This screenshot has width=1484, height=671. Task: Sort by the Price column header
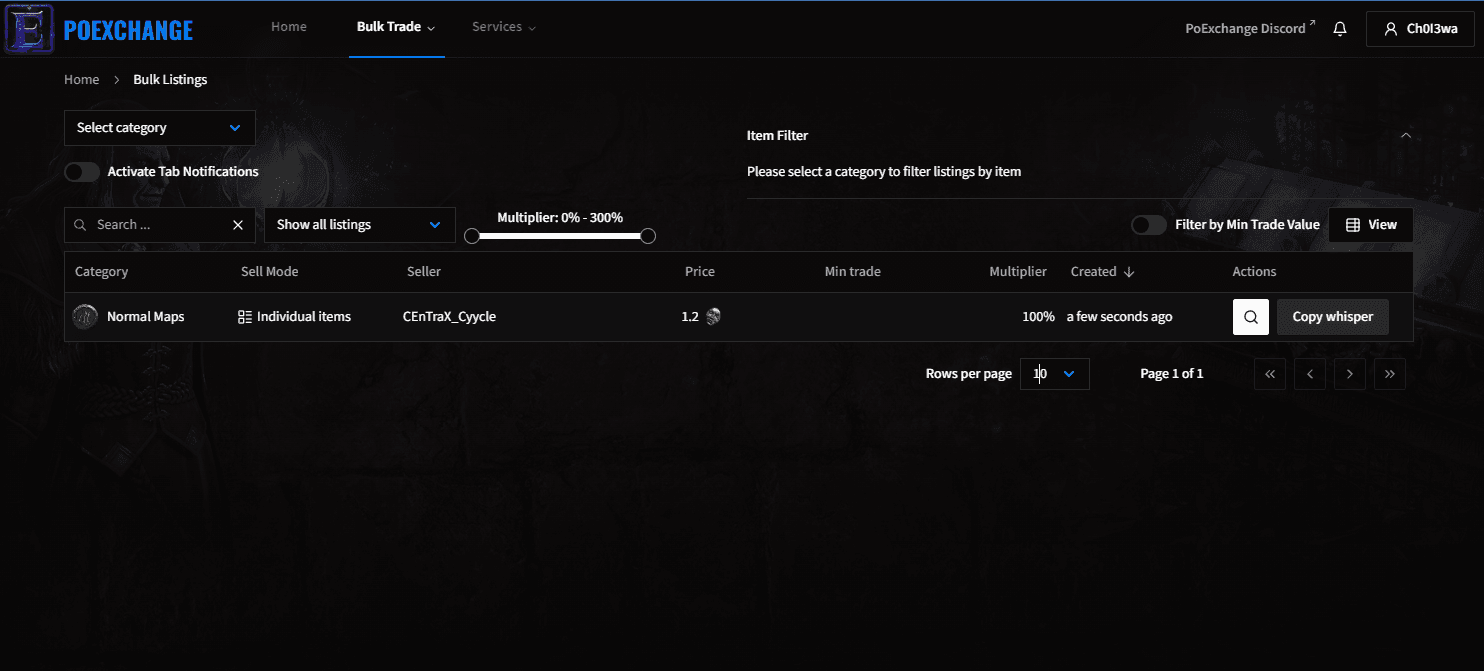click(x=700, y=272)
